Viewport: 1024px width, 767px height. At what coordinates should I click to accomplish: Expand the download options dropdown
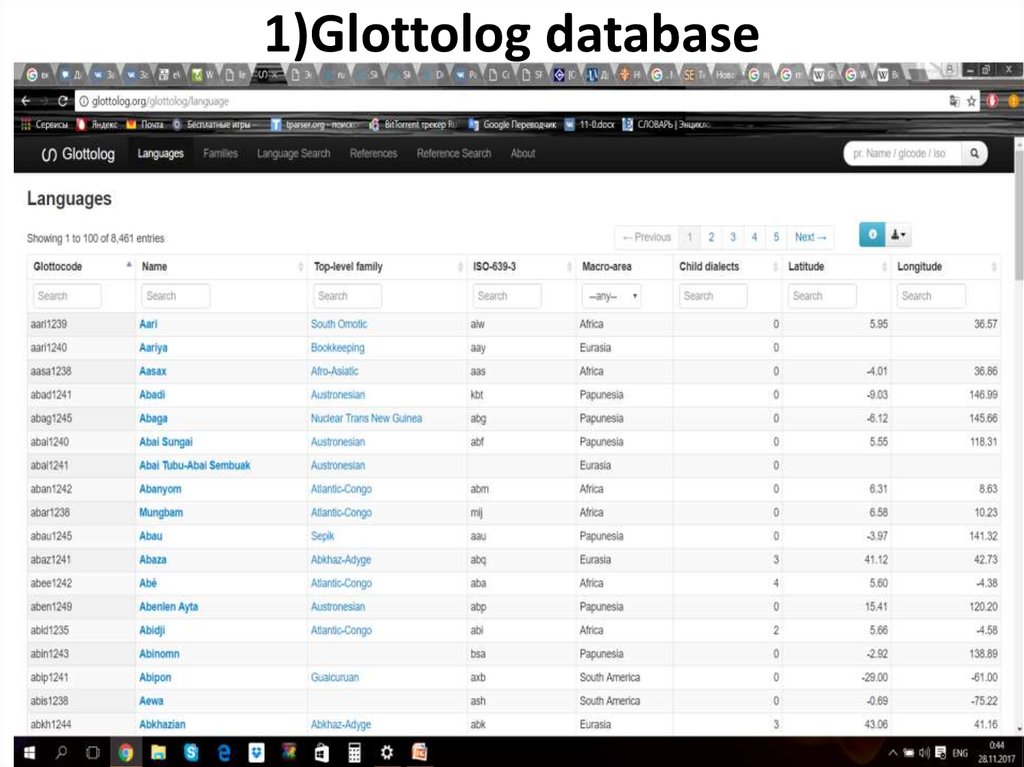pos(898,235)
